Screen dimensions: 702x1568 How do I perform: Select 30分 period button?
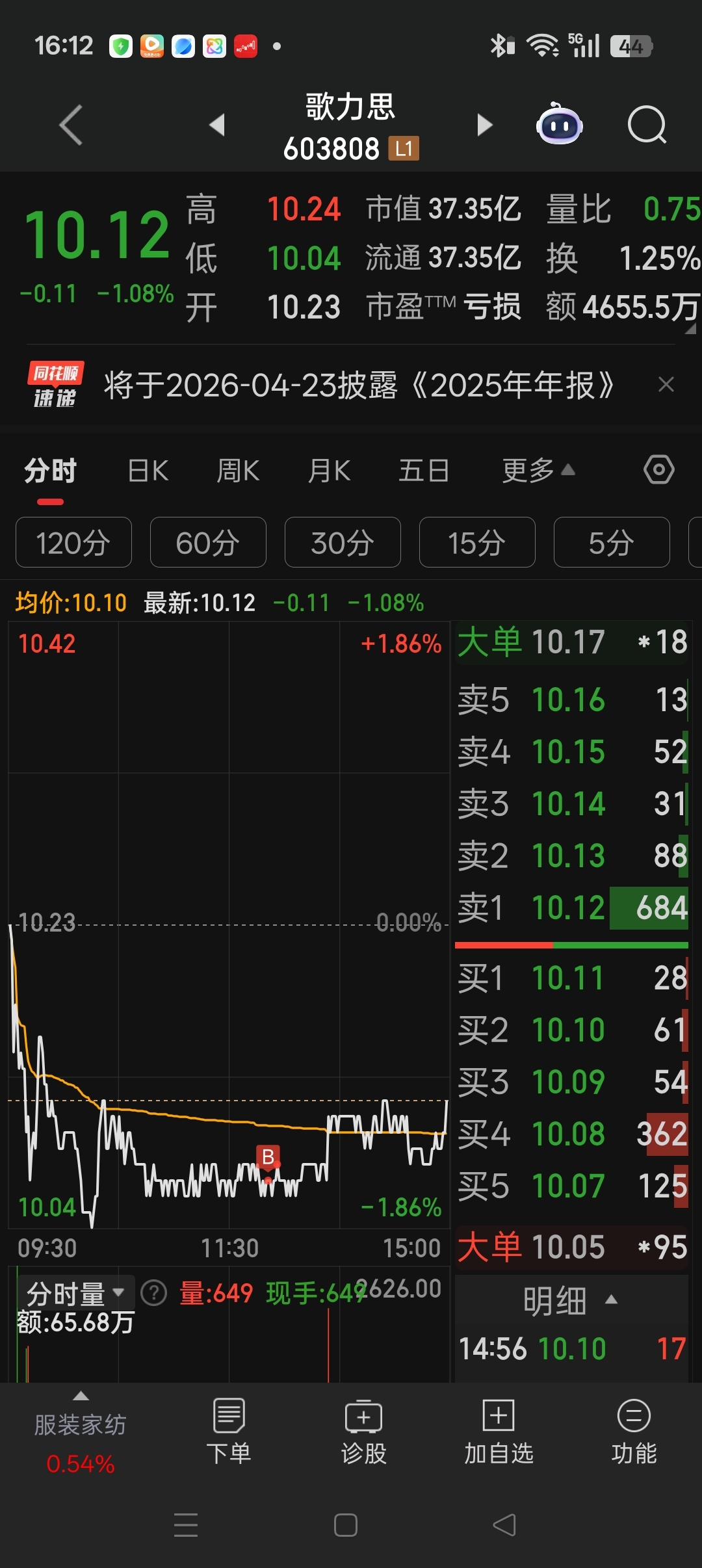343,542
